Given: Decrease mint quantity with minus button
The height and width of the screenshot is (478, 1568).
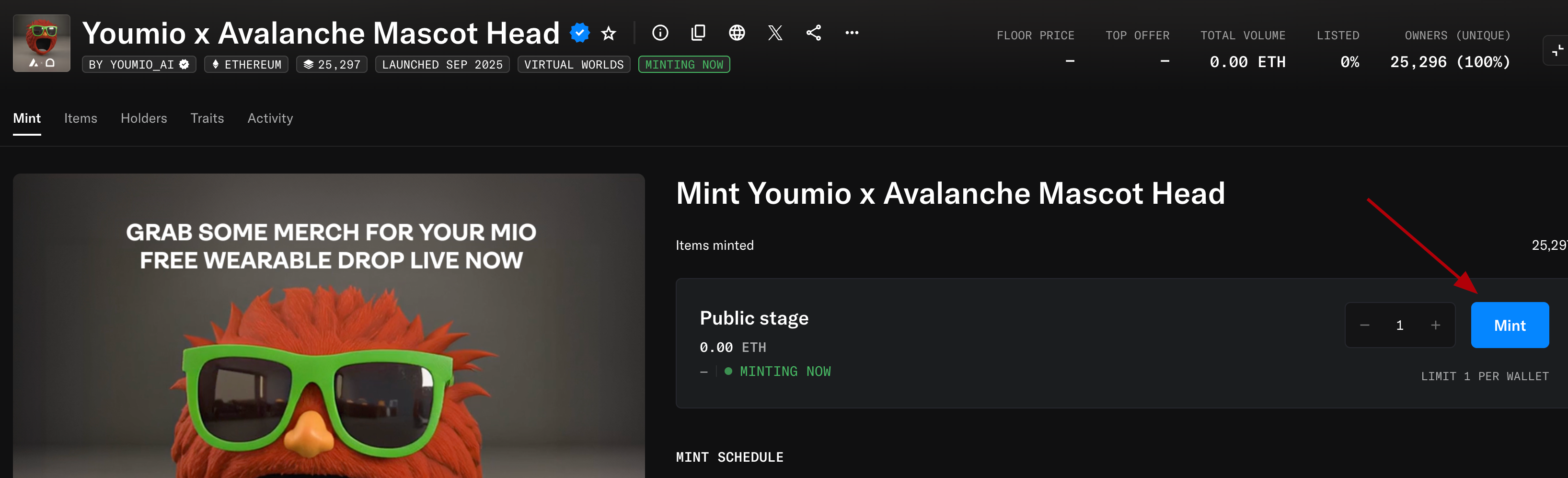Looking at the screenshot, I should pos(1364,325).
